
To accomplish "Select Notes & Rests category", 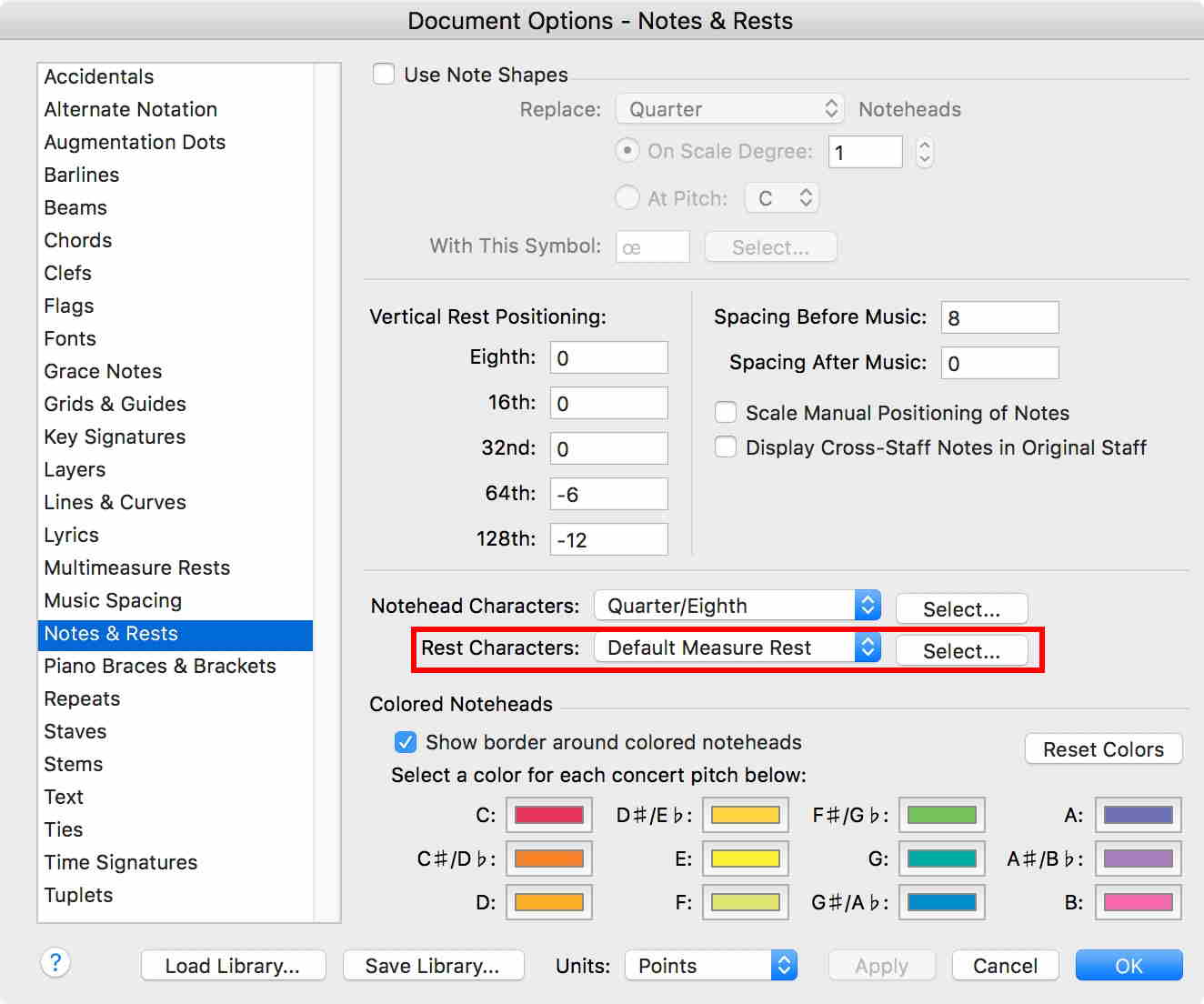I will click(x=176, y=634).
